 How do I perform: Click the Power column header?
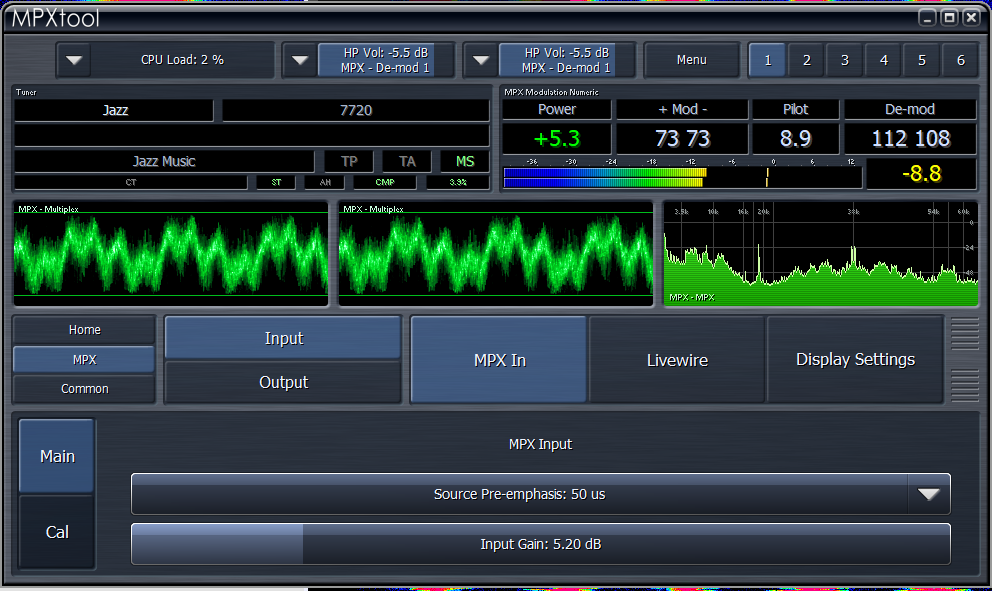(557, 109)
